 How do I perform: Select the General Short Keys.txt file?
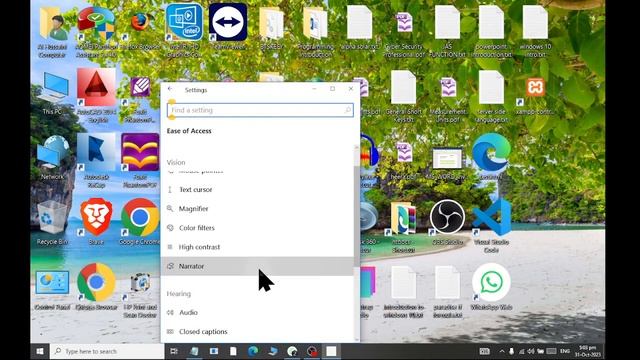(403, 96)
